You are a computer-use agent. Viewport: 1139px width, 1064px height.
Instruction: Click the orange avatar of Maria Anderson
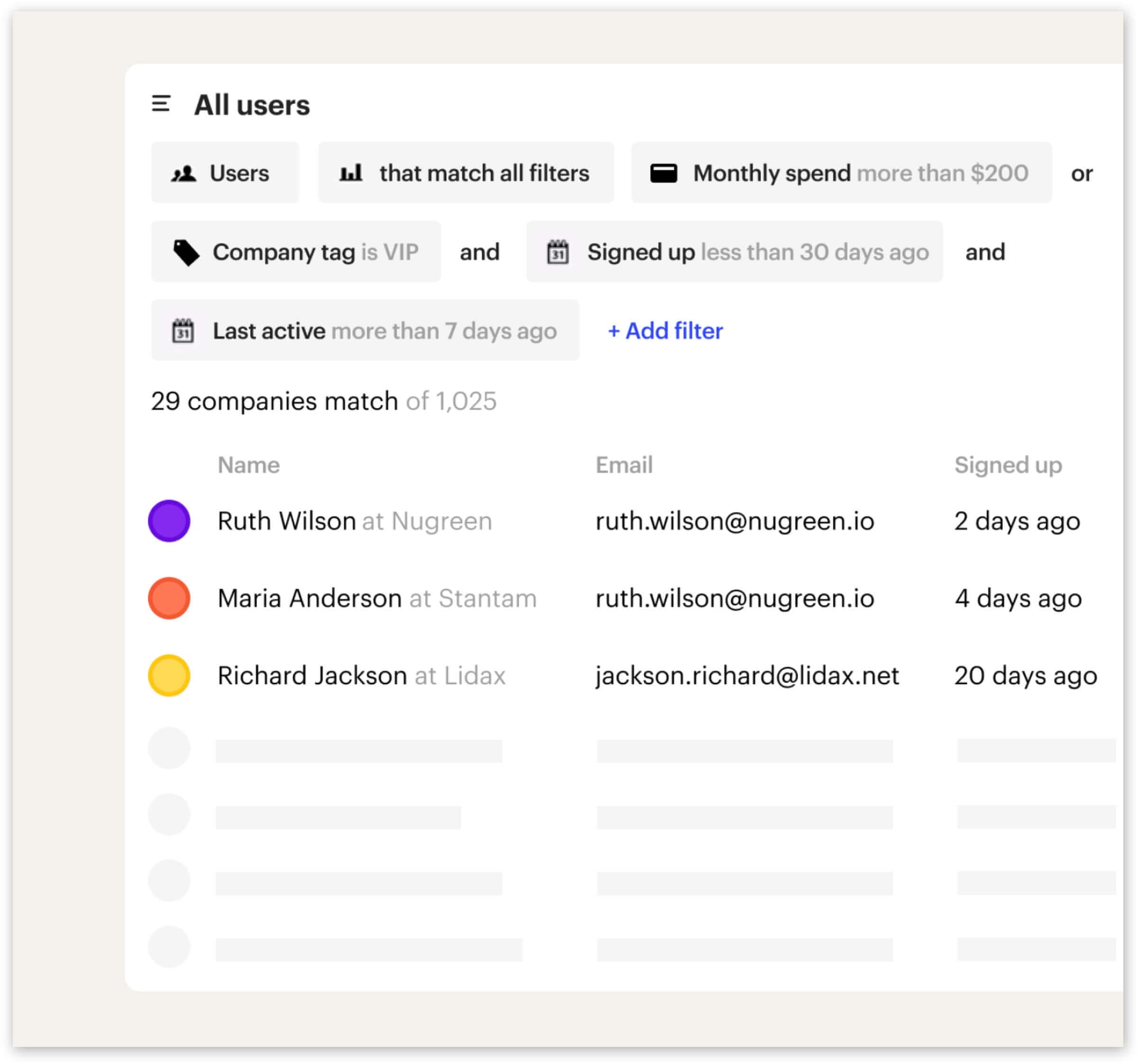169,598
